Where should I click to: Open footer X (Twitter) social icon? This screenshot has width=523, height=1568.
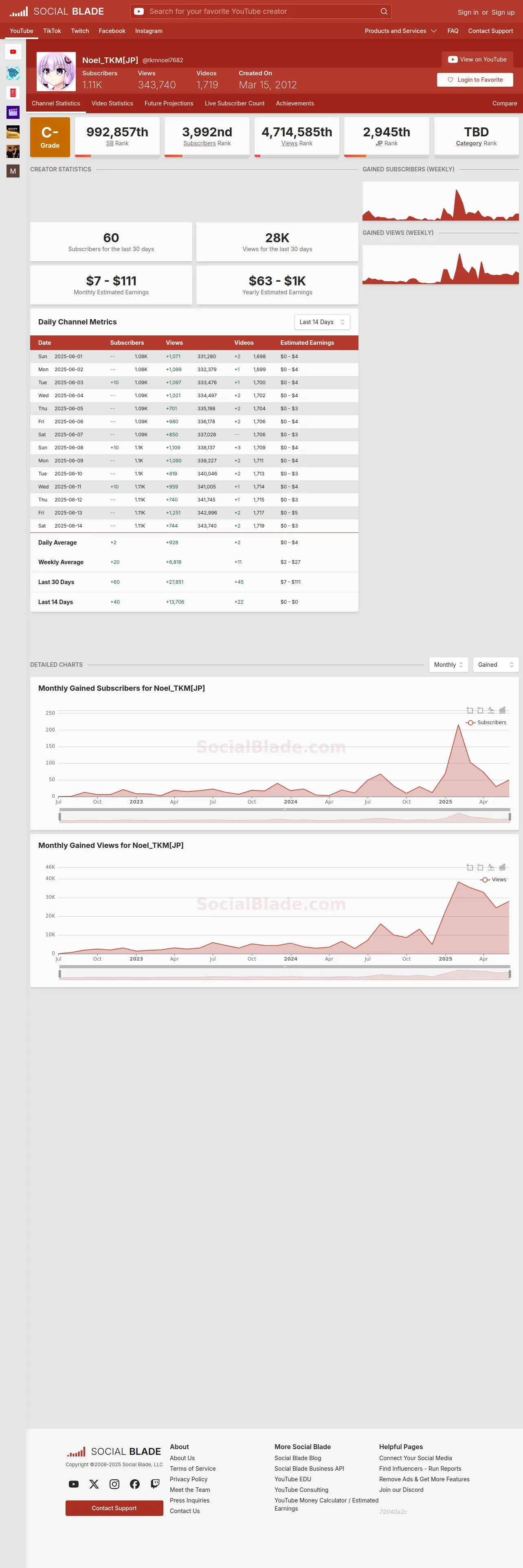94,1484
